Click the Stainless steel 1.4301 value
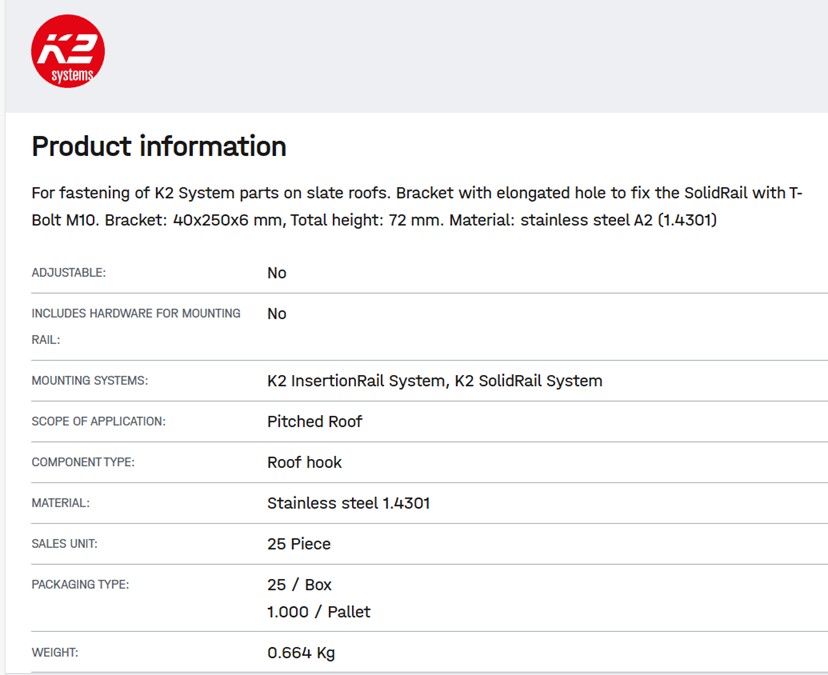This screenshot has width=828, height=675. coord(348,503)
